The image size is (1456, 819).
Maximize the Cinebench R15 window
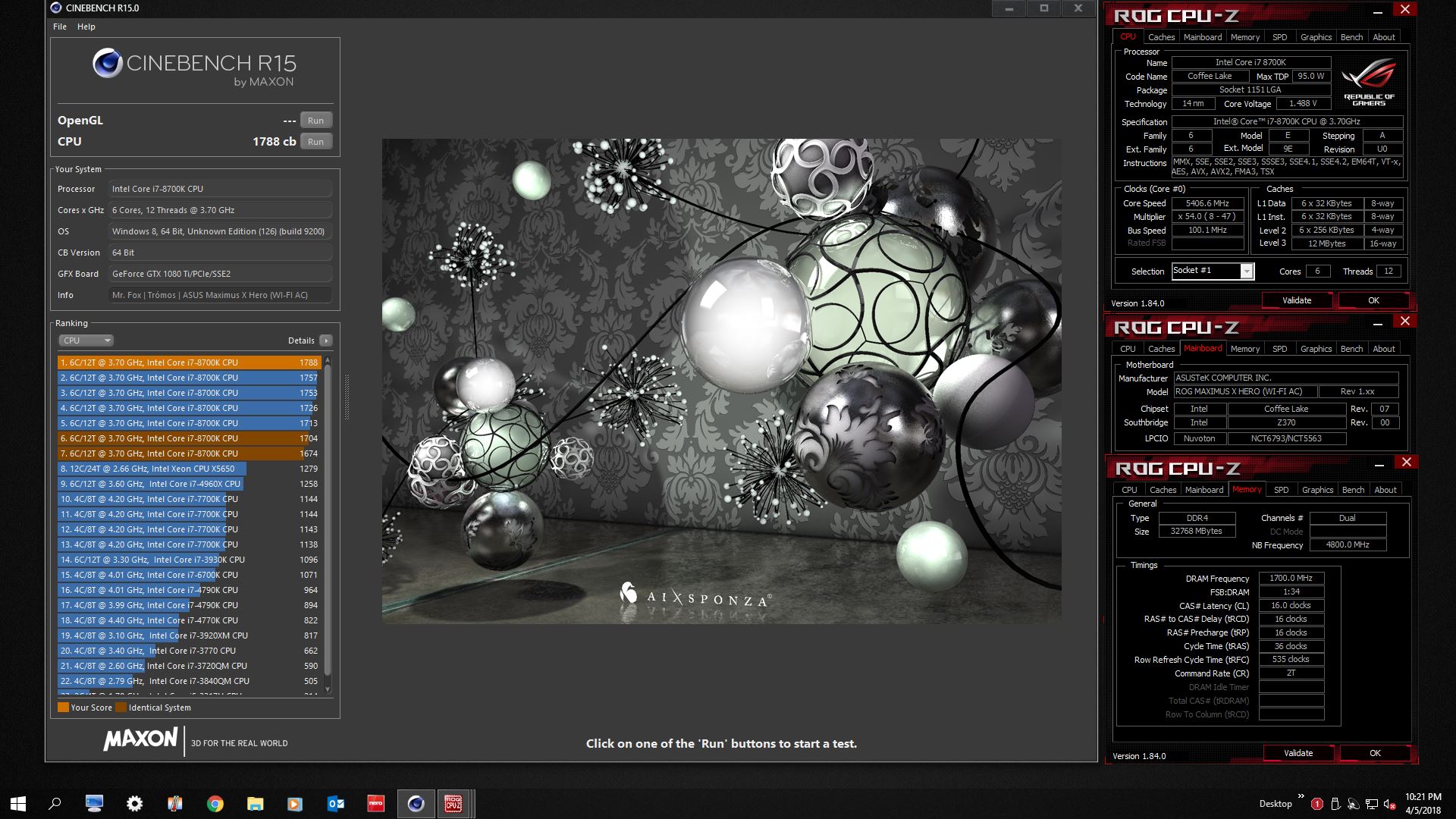[1043, 8]
